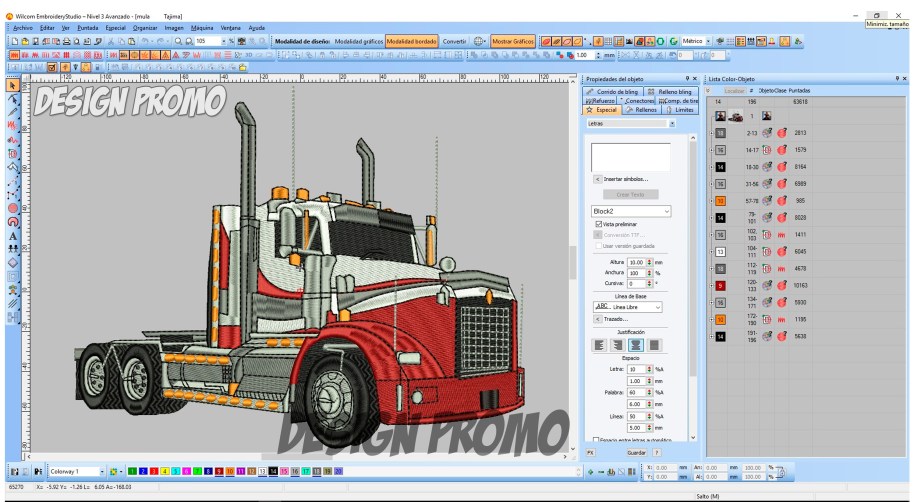
Task: Click the properties panel vertical scrollbar
Action: point(692,287)
